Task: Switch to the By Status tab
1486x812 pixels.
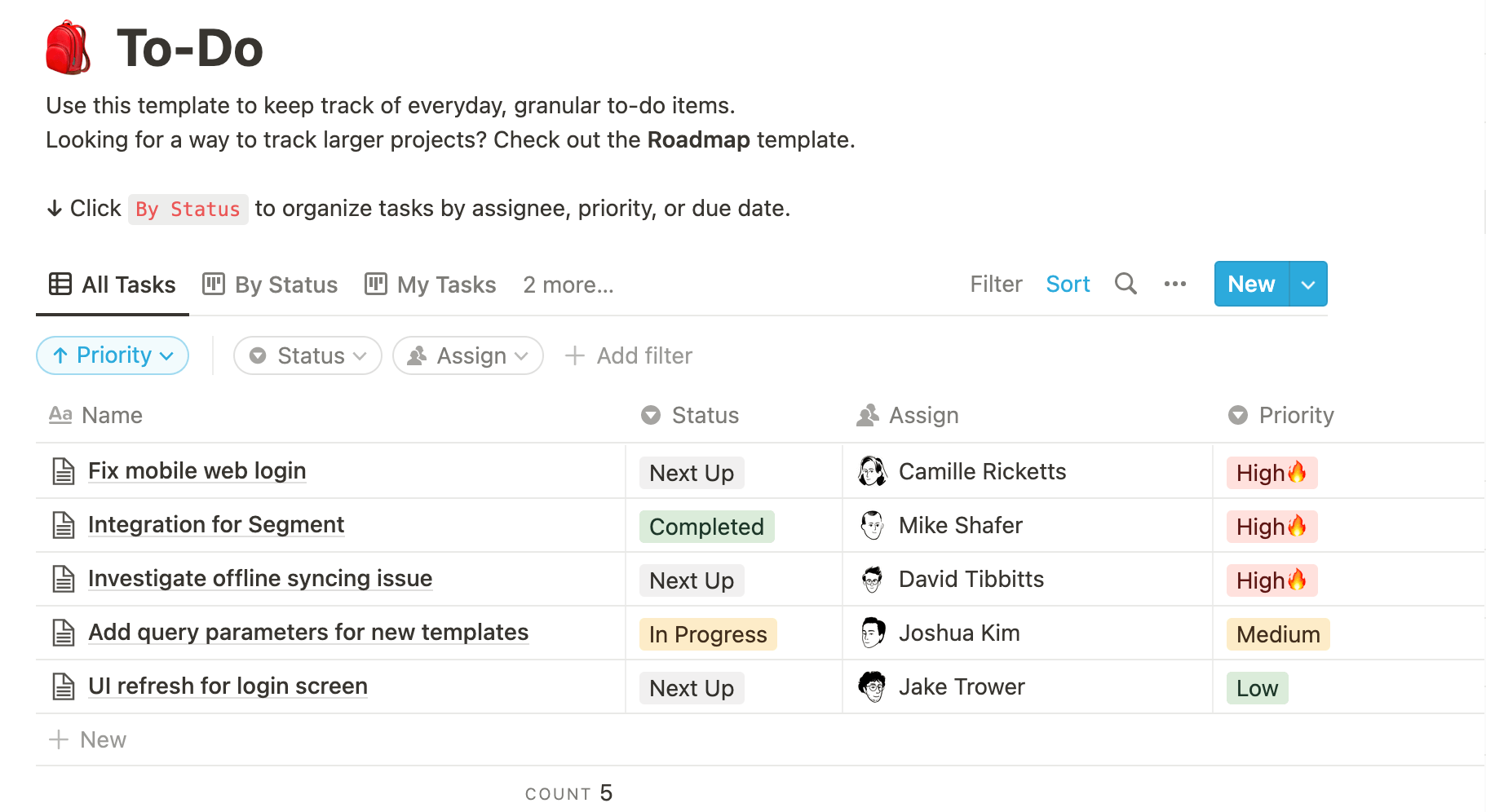Action: (x=270, y=285)
